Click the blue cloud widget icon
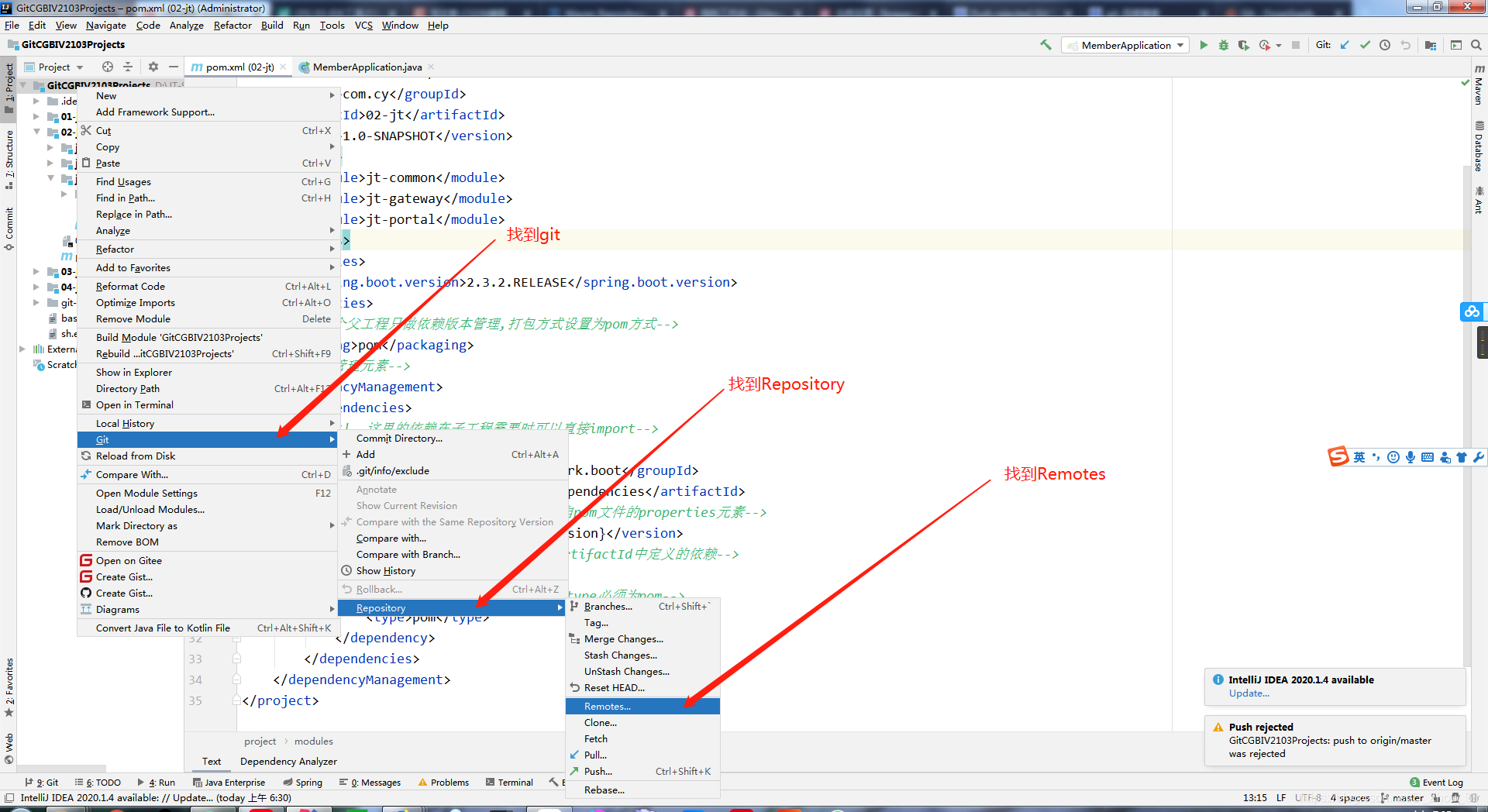Image resolution: width=1488 pixels, height=812 pixels. pos(1472,311)
